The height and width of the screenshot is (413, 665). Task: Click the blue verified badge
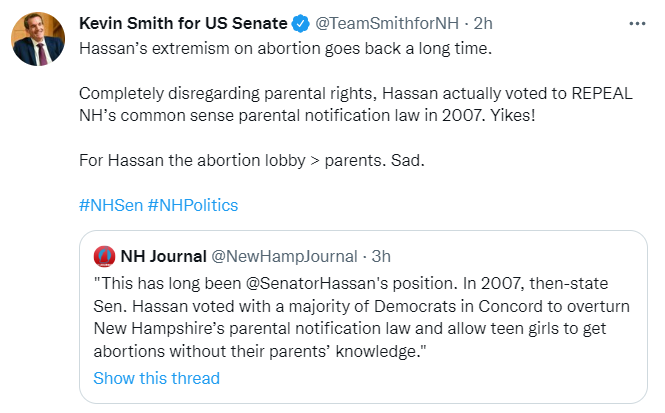tap(300, 23)
